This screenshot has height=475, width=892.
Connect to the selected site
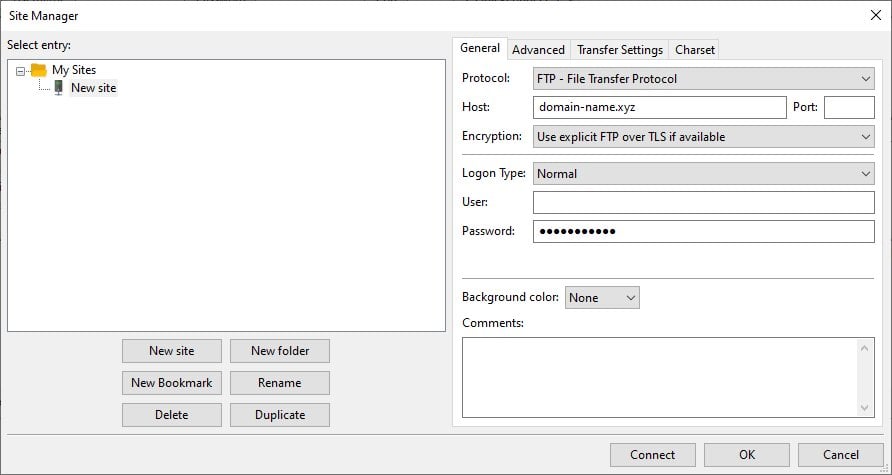coord(653,455)
